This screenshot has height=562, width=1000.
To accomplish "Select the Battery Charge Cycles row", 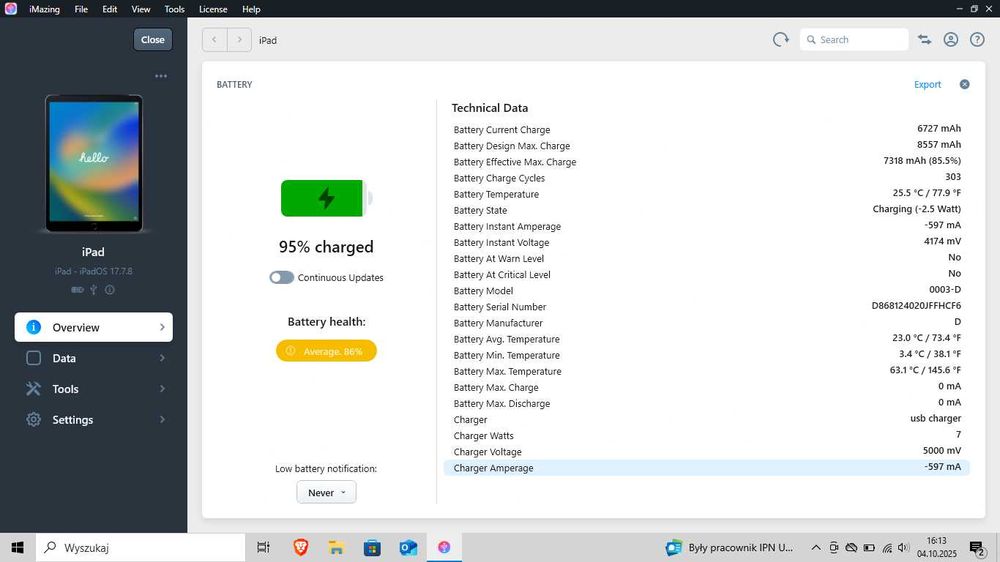I will pyautogui.click(x=707, y=178).
